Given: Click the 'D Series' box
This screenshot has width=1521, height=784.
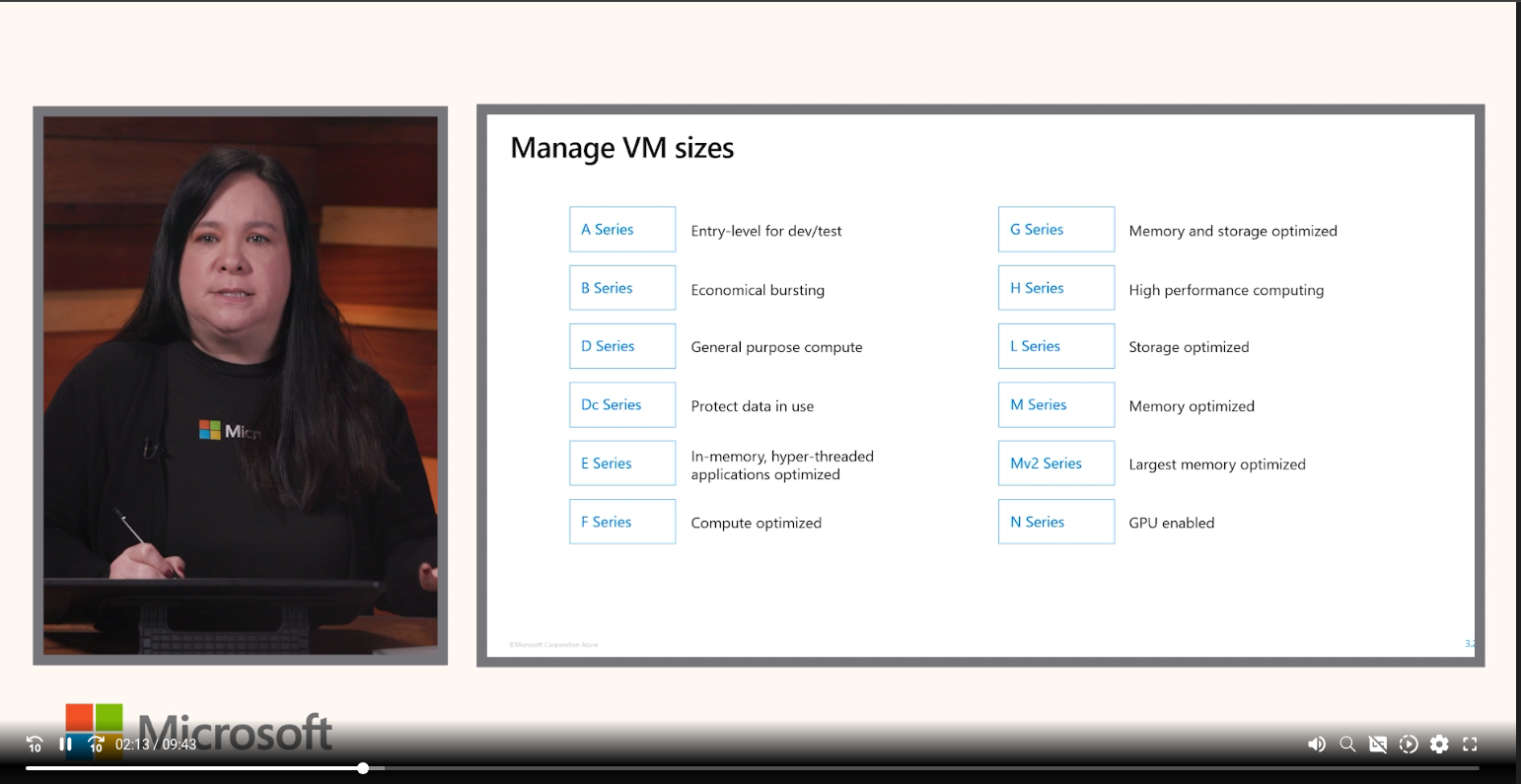Looking at the screenshot, I should [622, 346].
